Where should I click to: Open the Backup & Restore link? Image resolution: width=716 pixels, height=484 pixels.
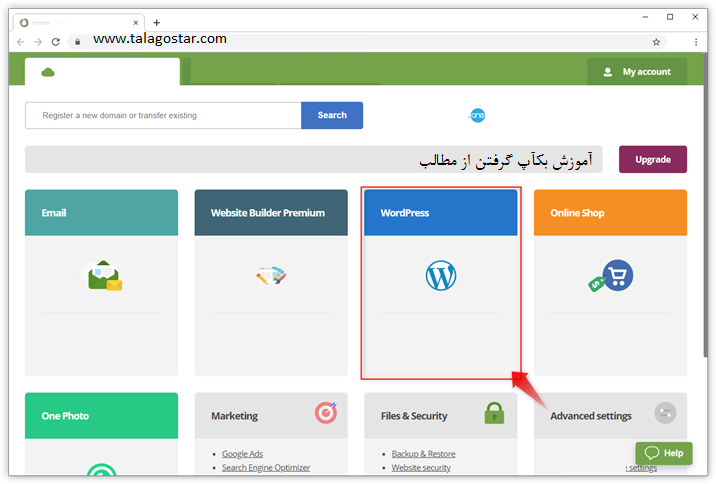coord(423,454)
